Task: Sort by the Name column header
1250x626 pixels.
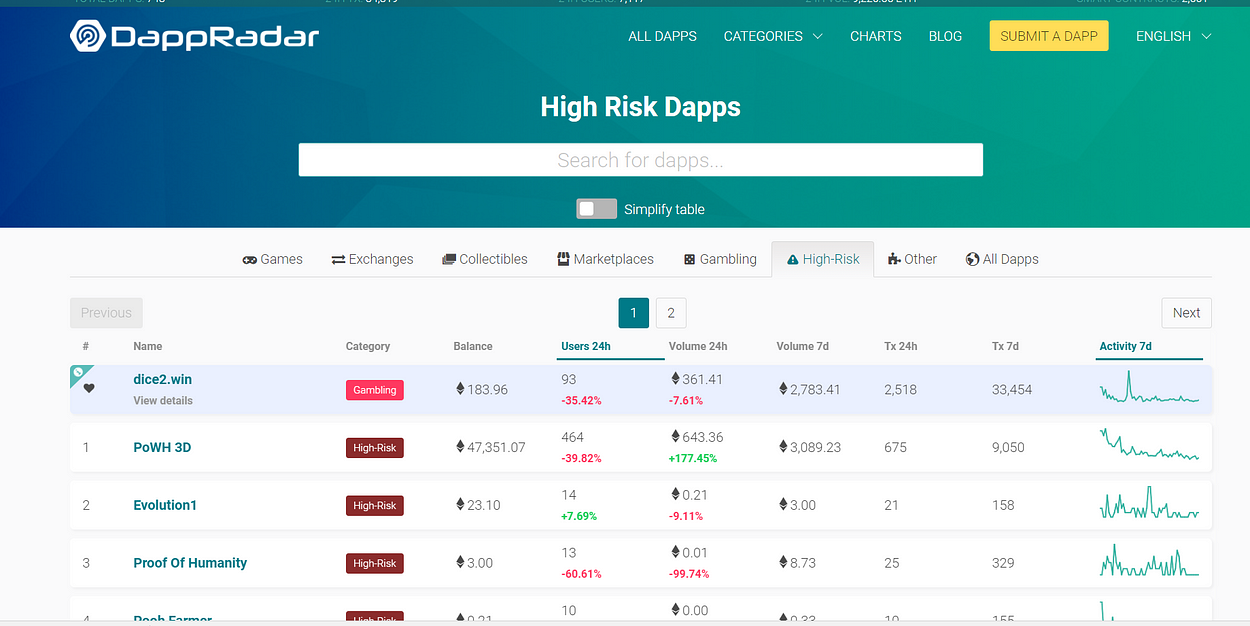Action: 148,346
